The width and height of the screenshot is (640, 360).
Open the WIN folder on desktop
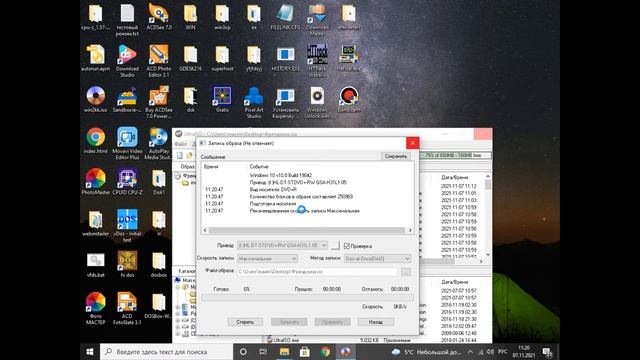click(x=190, y=16)
